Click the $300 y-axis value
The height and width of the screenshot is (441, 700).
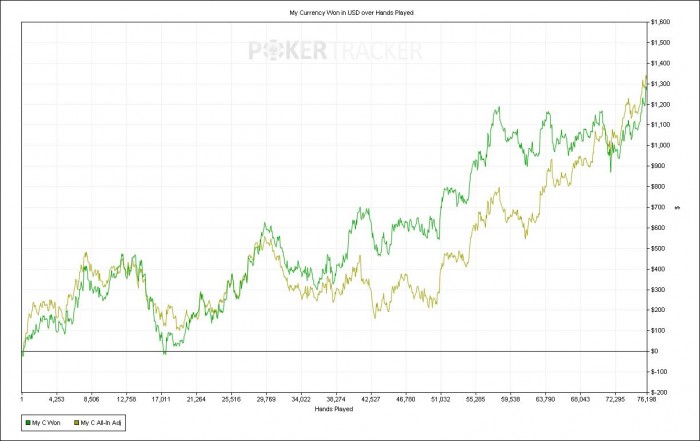tap(658, 289)
